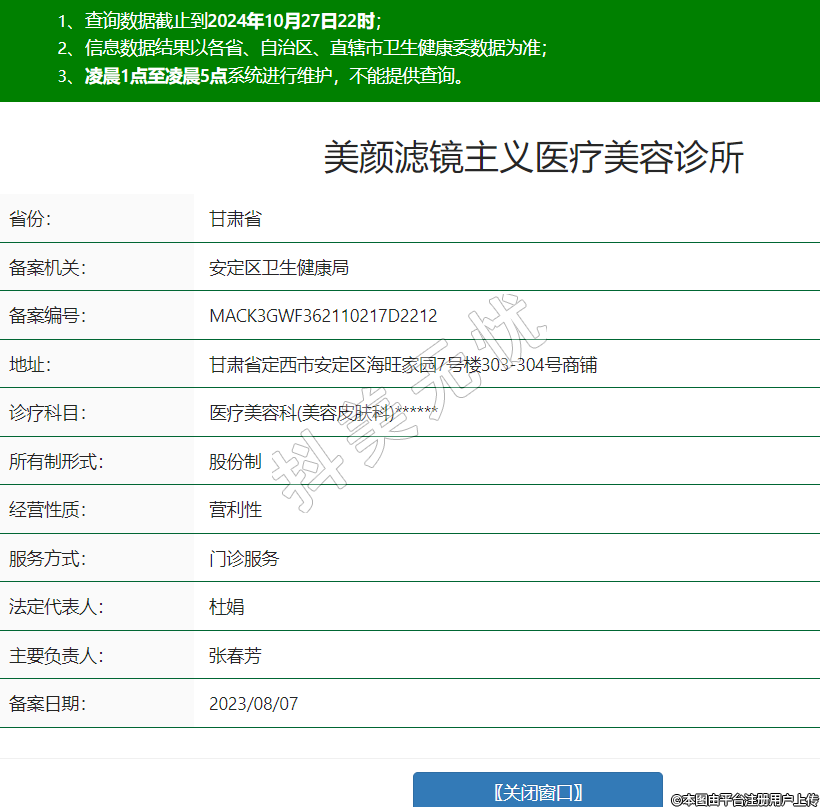Click the service mode value 门诊服务
Viewport: 820px width, 807px height.
[x=244, y=558]
